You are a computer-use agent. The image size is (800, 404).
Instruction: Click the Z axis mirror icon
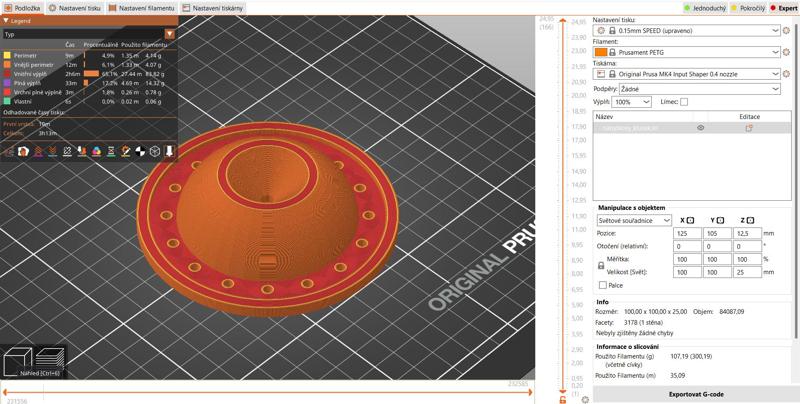click(751, 220)
